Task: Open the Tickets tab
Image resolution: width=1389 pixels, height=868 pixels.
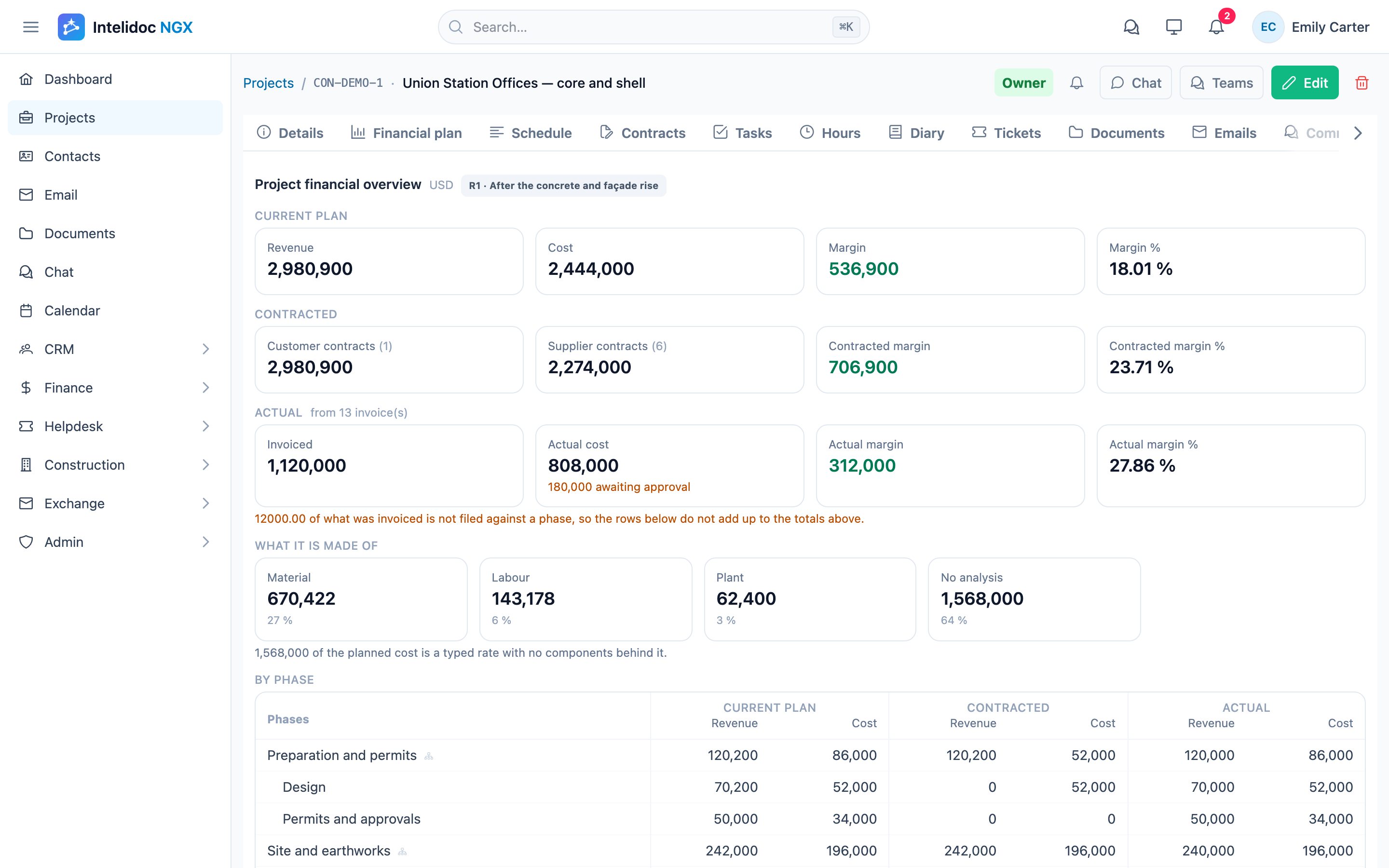Action: coord(1007,133)
